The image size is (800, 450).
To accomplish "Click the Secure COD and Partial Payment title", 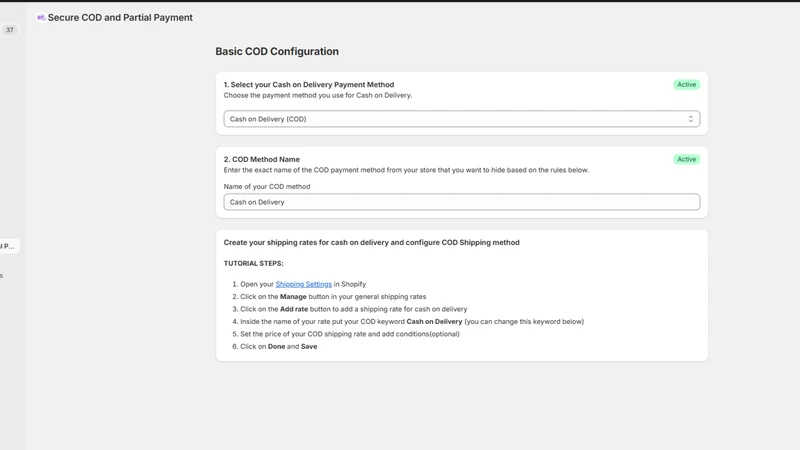I will click(x=120, y=17).
